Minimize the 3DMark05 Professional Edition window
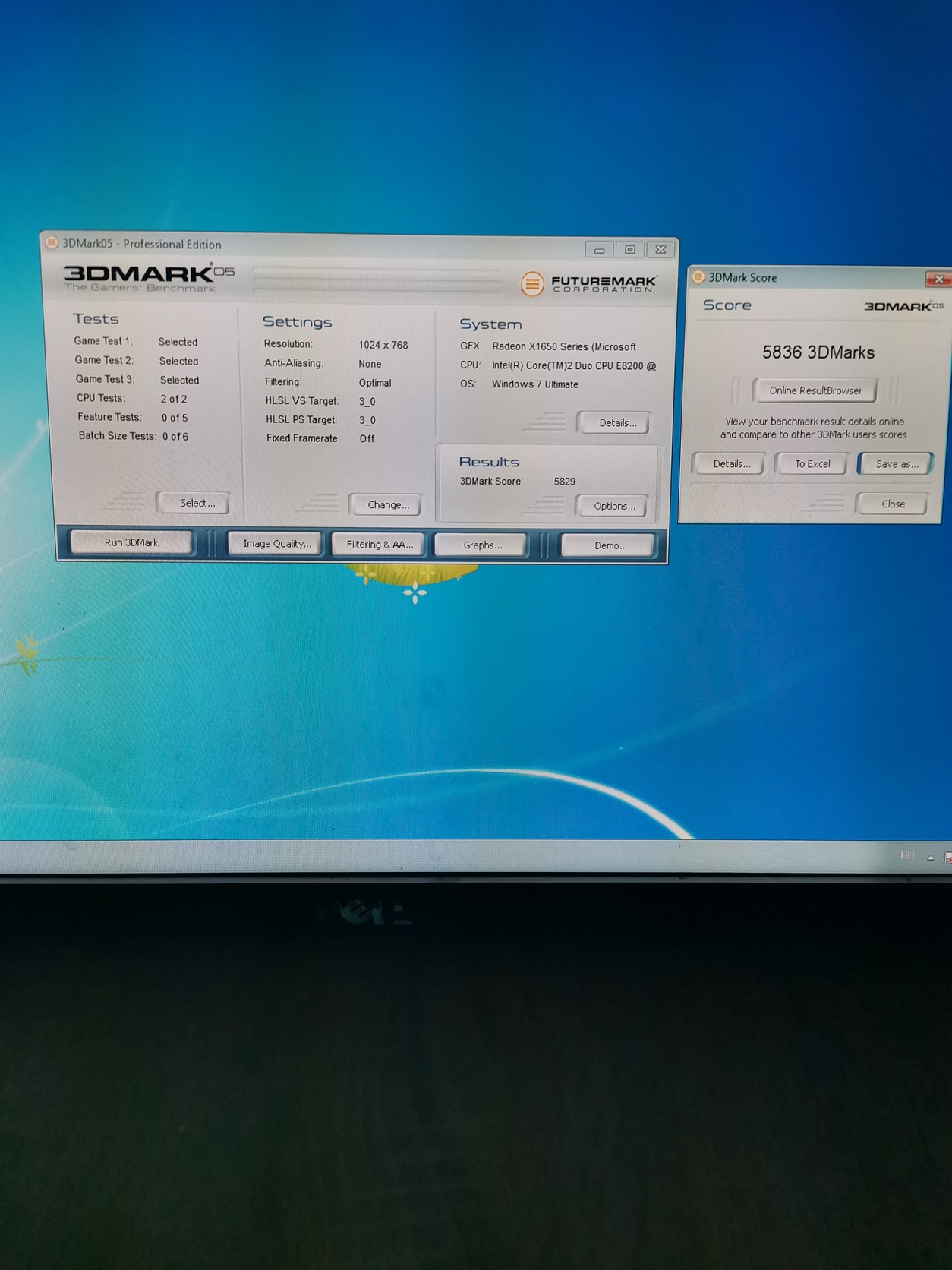The width and height of the screenshot is (952, 1270). tap(599, 250)
